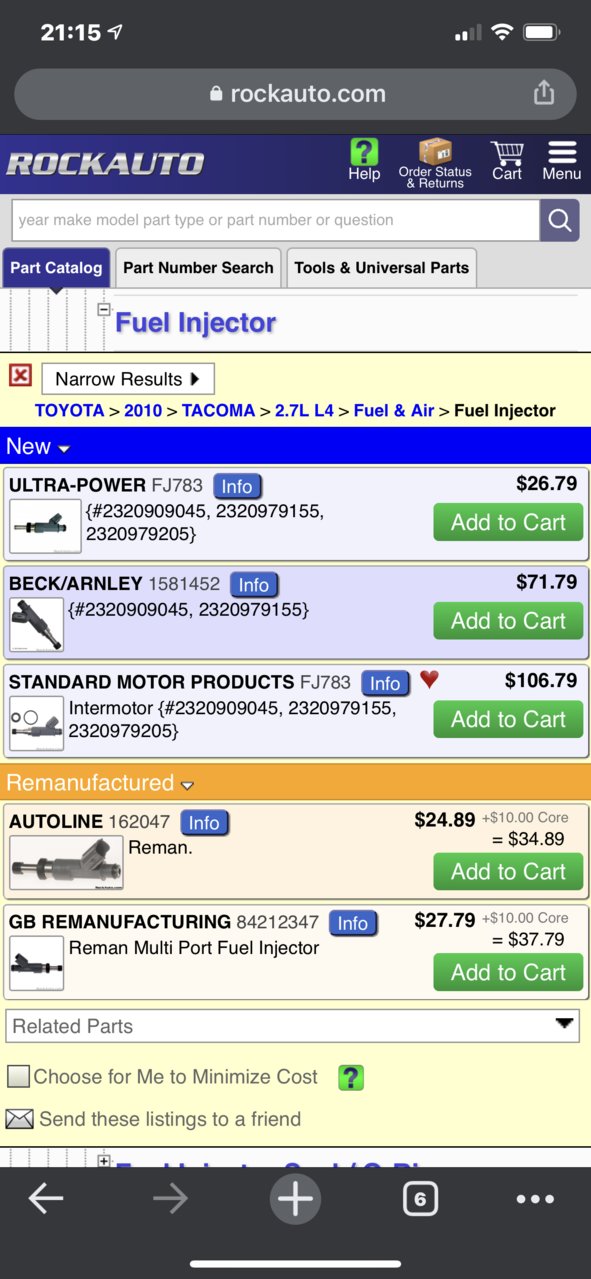Viewport: 591px width, 1279px height.
Task: Open the shopping Cart icon
Action: click(507, 153)
